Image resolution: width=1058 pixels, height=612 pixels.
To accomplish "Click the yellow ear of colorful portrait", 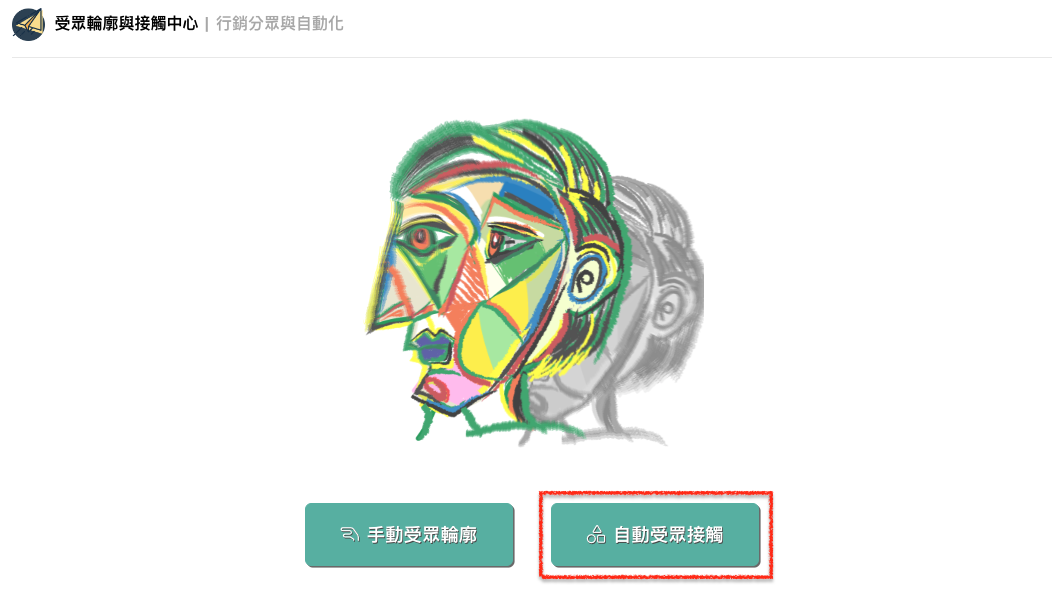I will coord(588,279).
